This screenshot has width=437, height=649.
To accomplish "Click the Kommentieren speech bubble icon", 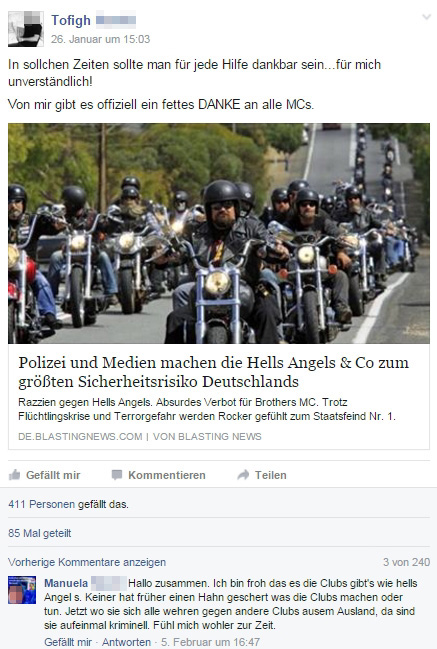I will [117, 475].
